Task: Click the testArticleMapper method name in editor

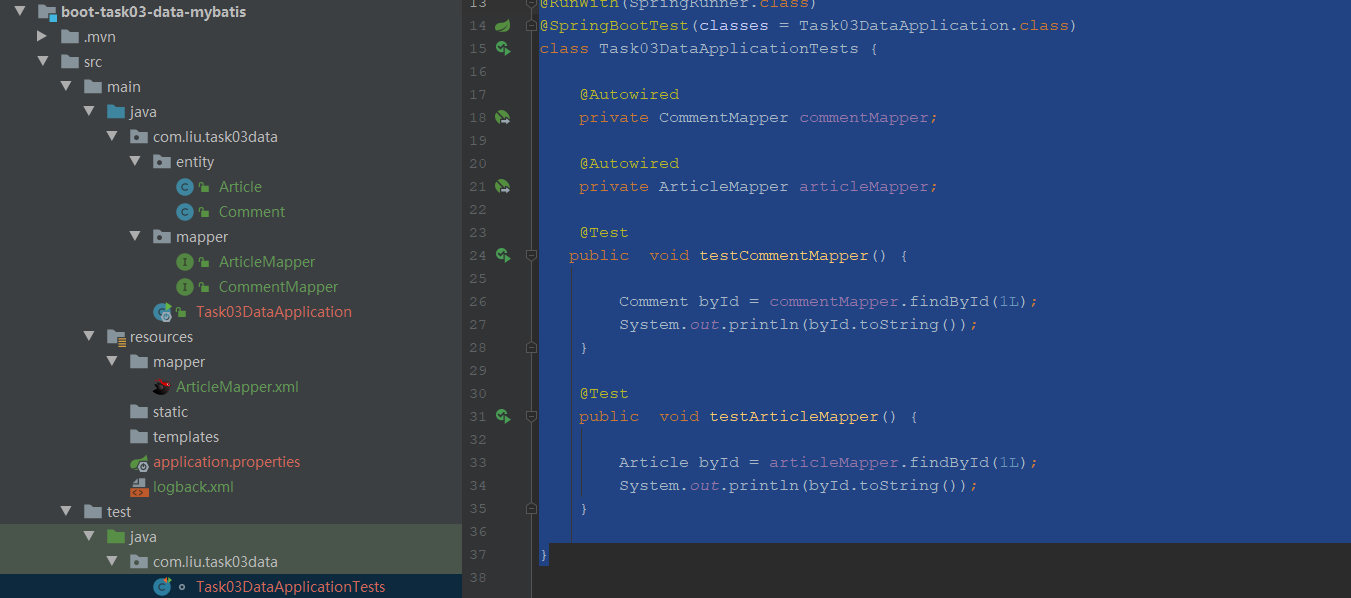Action: (x=794, y=417)
